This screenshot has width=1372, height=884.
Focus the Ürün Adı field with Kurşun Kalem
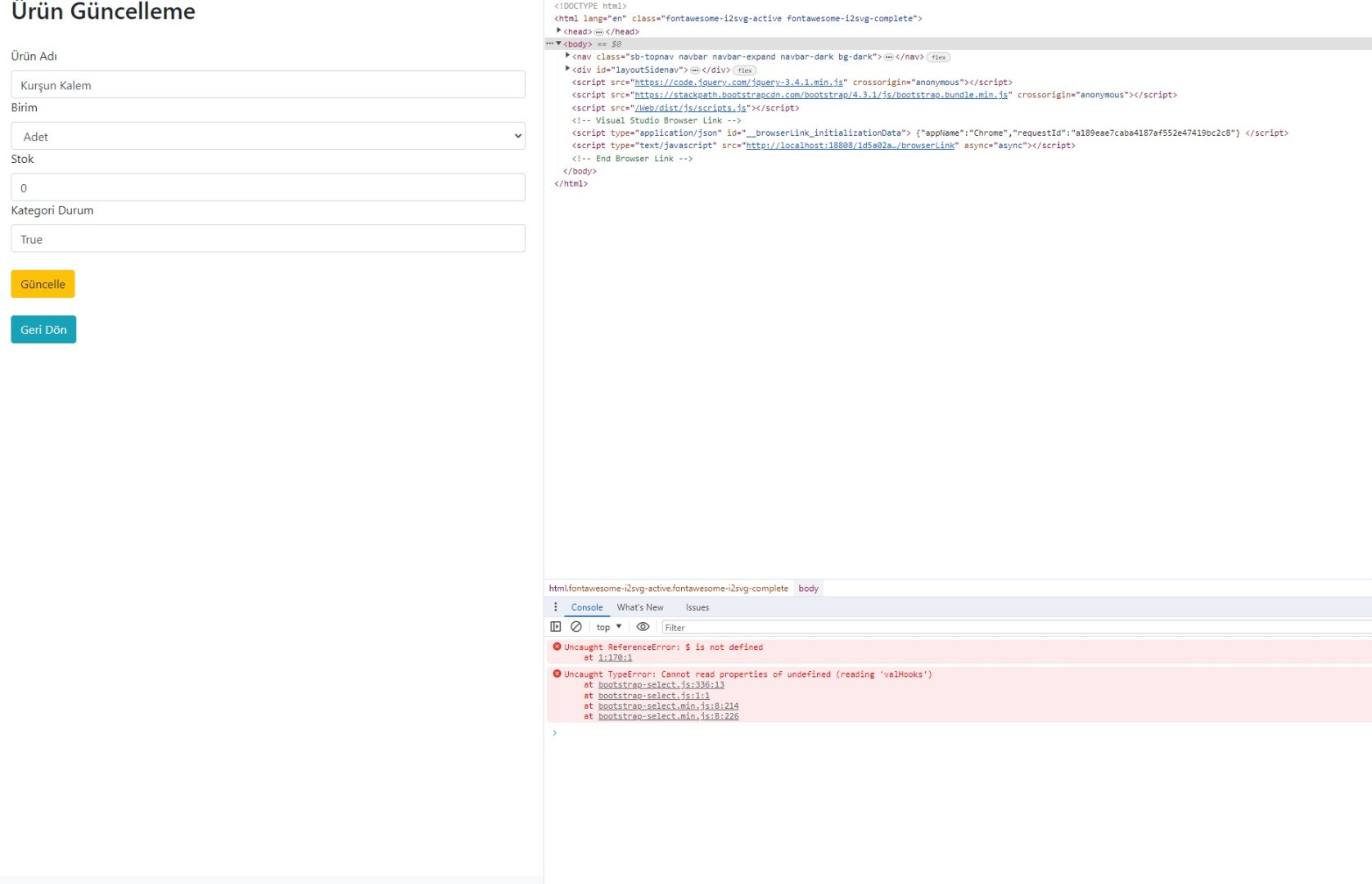(268, 84)
